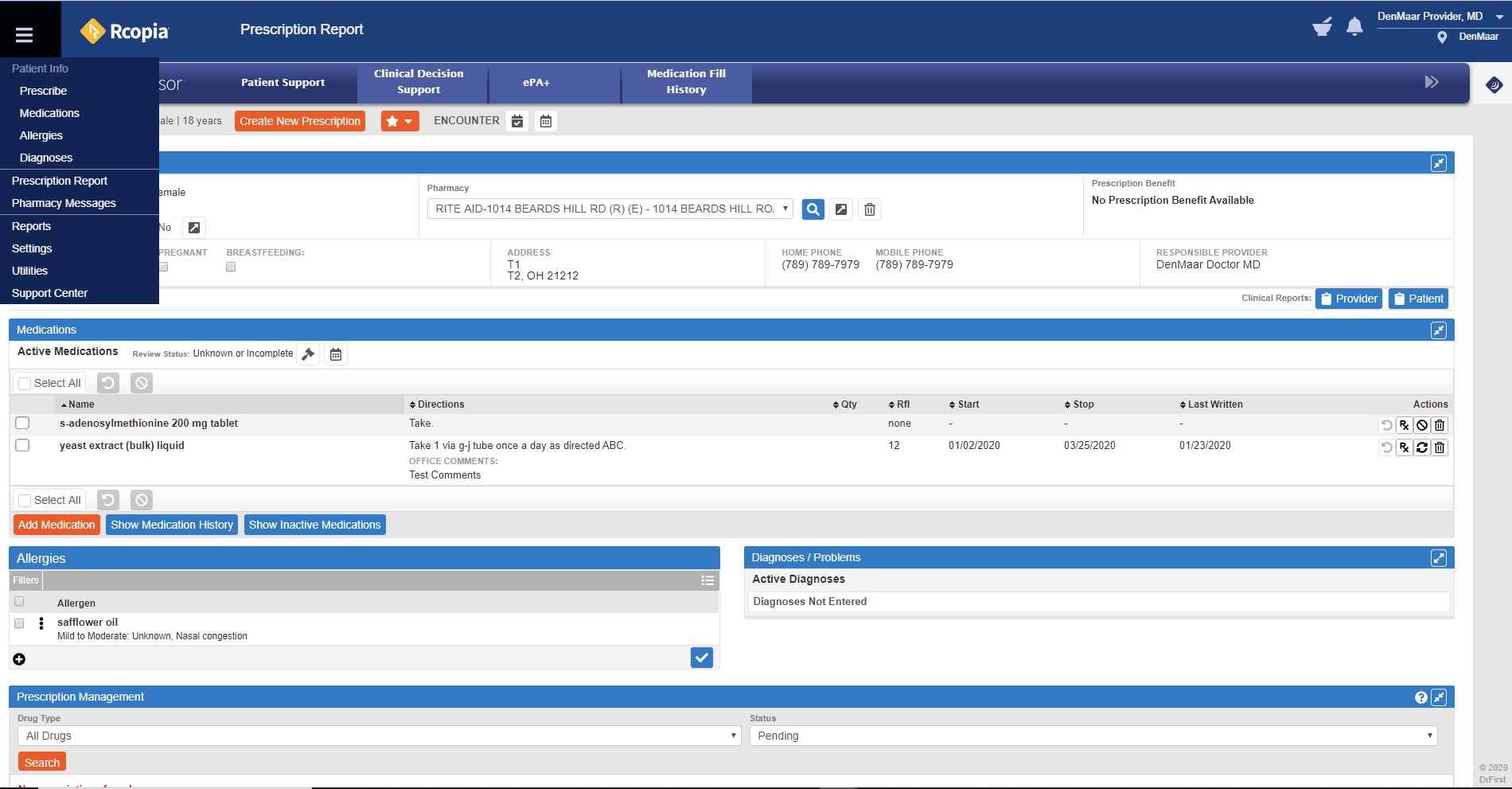
Task: Switch to the Medication Fill History tab
Action: [685, 82]
